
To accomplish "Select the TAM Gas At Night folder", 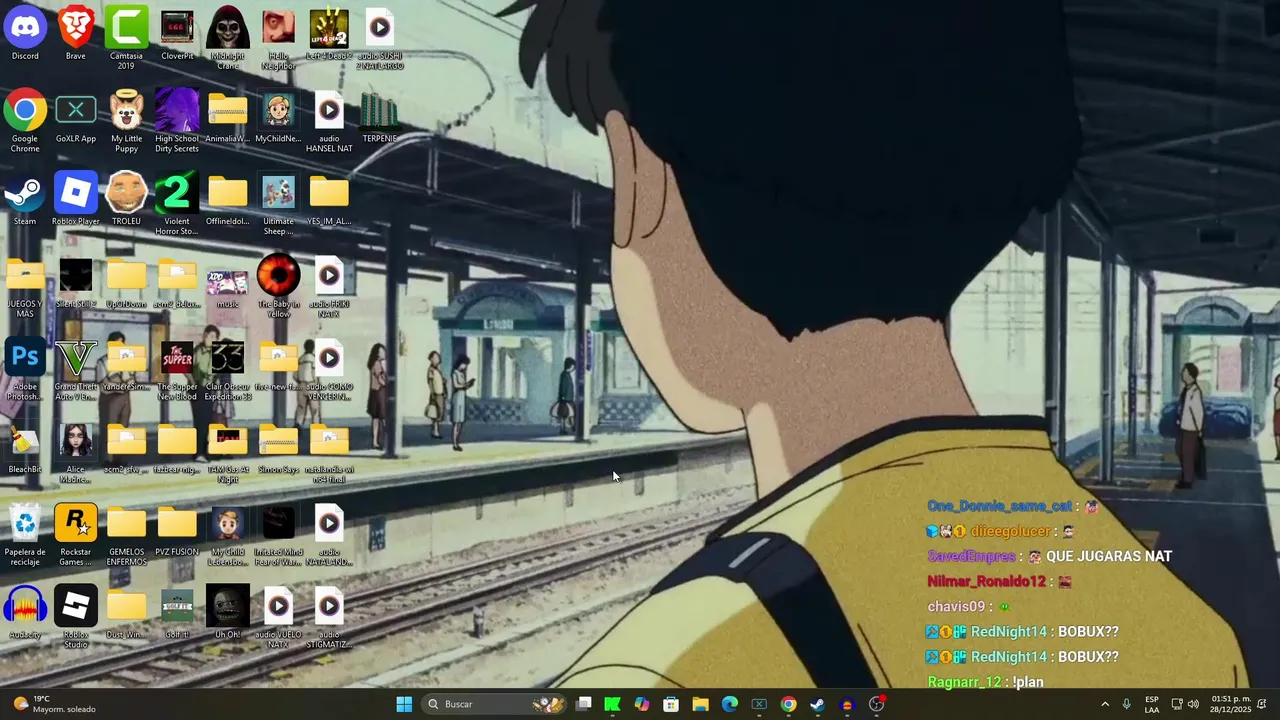I will (228, 452).
